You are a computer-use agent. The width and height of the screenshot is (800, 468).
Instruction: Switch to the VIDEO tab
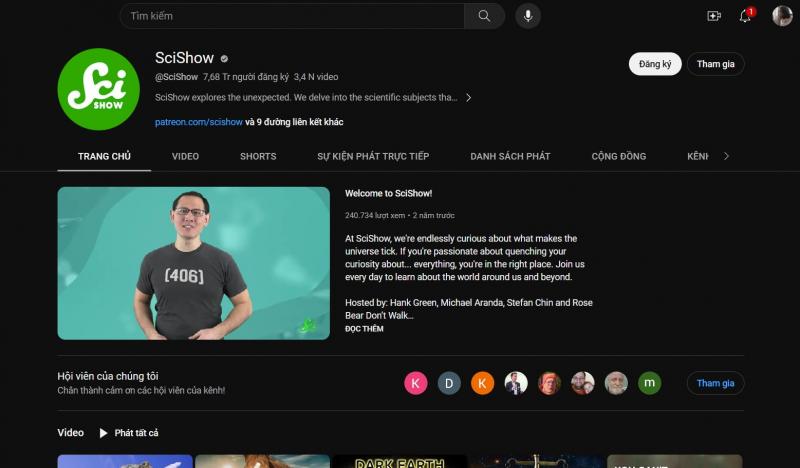click(x=185, y=156)
